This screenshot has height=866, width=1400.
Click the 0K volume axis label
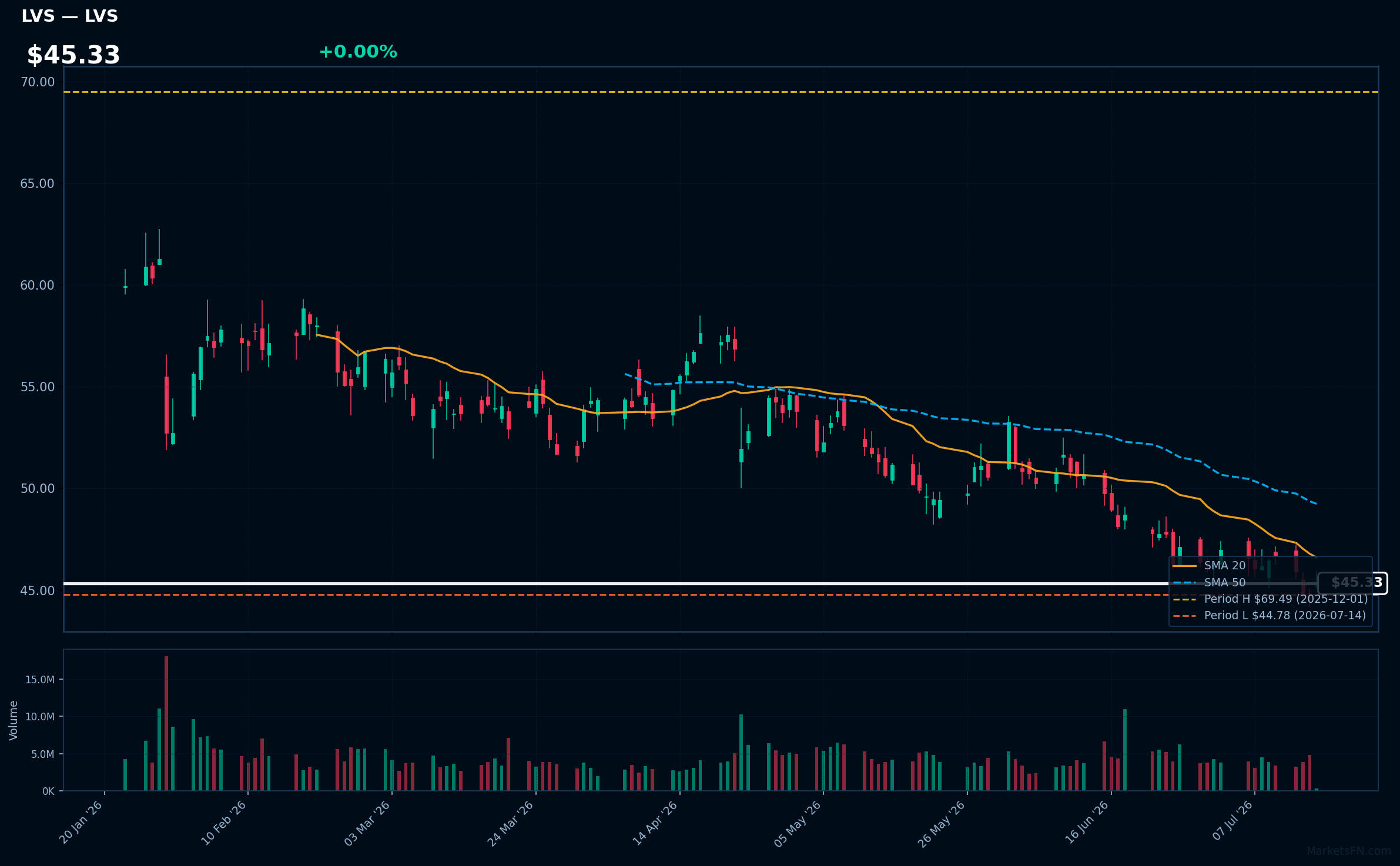click(48, 791)
